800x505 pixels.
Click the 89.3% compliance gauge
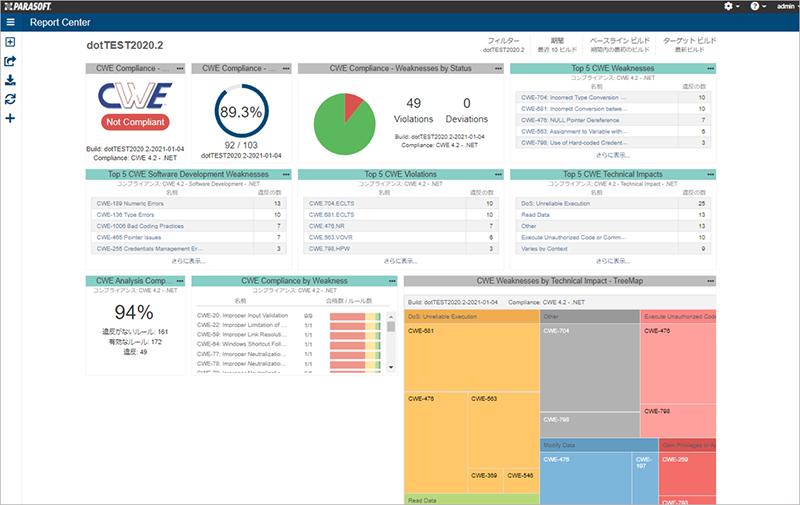point(241,111)
